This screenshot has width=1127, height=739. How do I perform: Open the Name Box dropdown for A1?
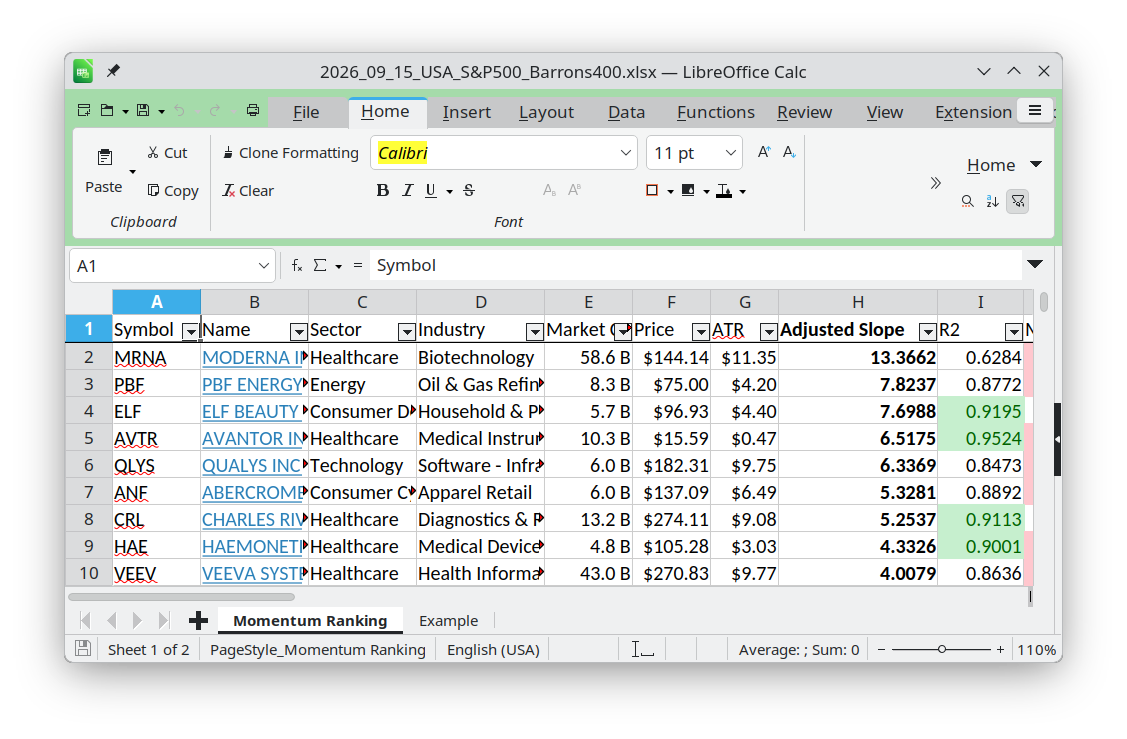(264, 266)
